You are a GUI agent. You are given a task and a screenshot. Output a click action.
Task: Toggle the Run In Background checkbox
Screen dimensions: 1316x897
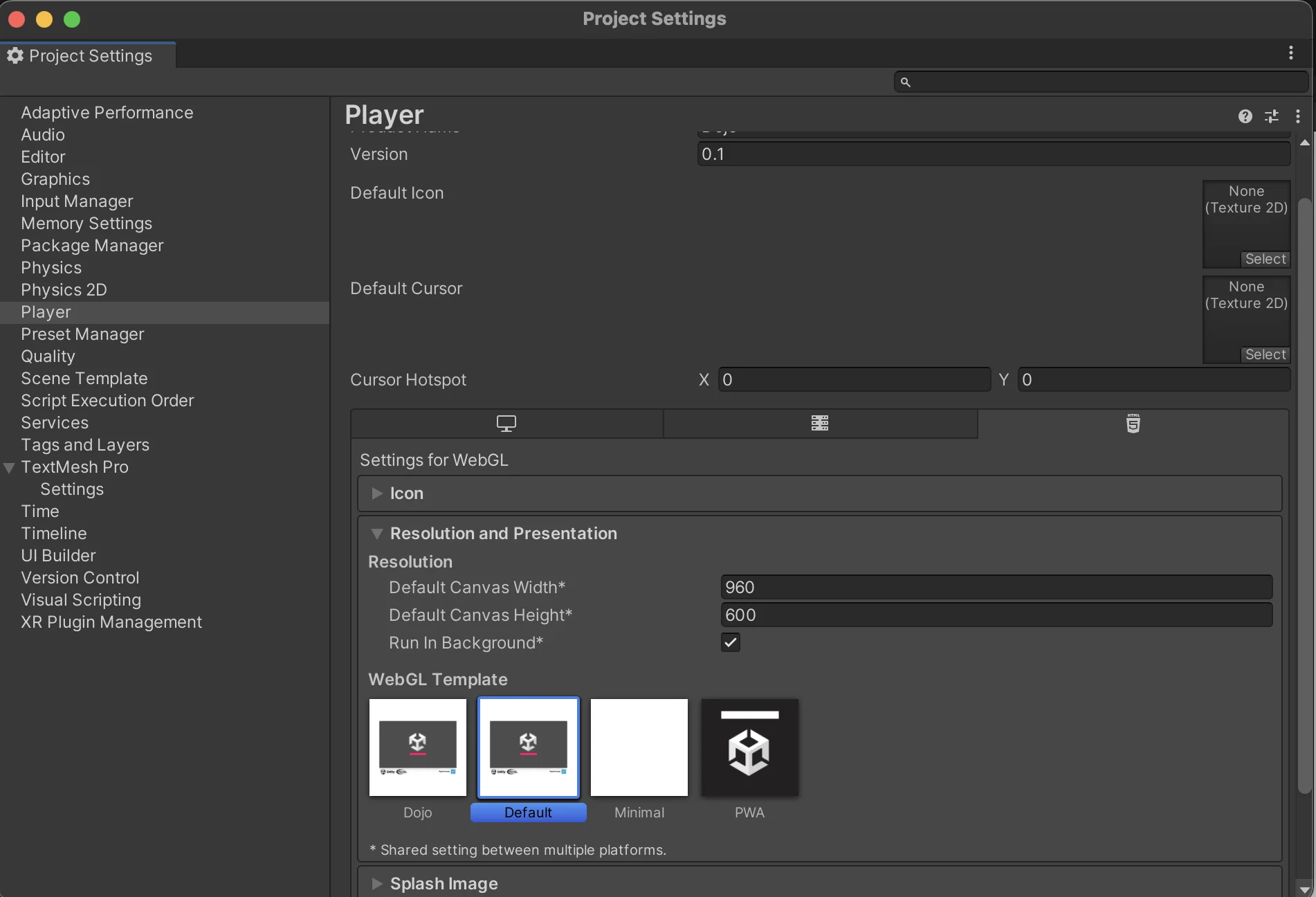pyautogui.click(x=730, y=642)
